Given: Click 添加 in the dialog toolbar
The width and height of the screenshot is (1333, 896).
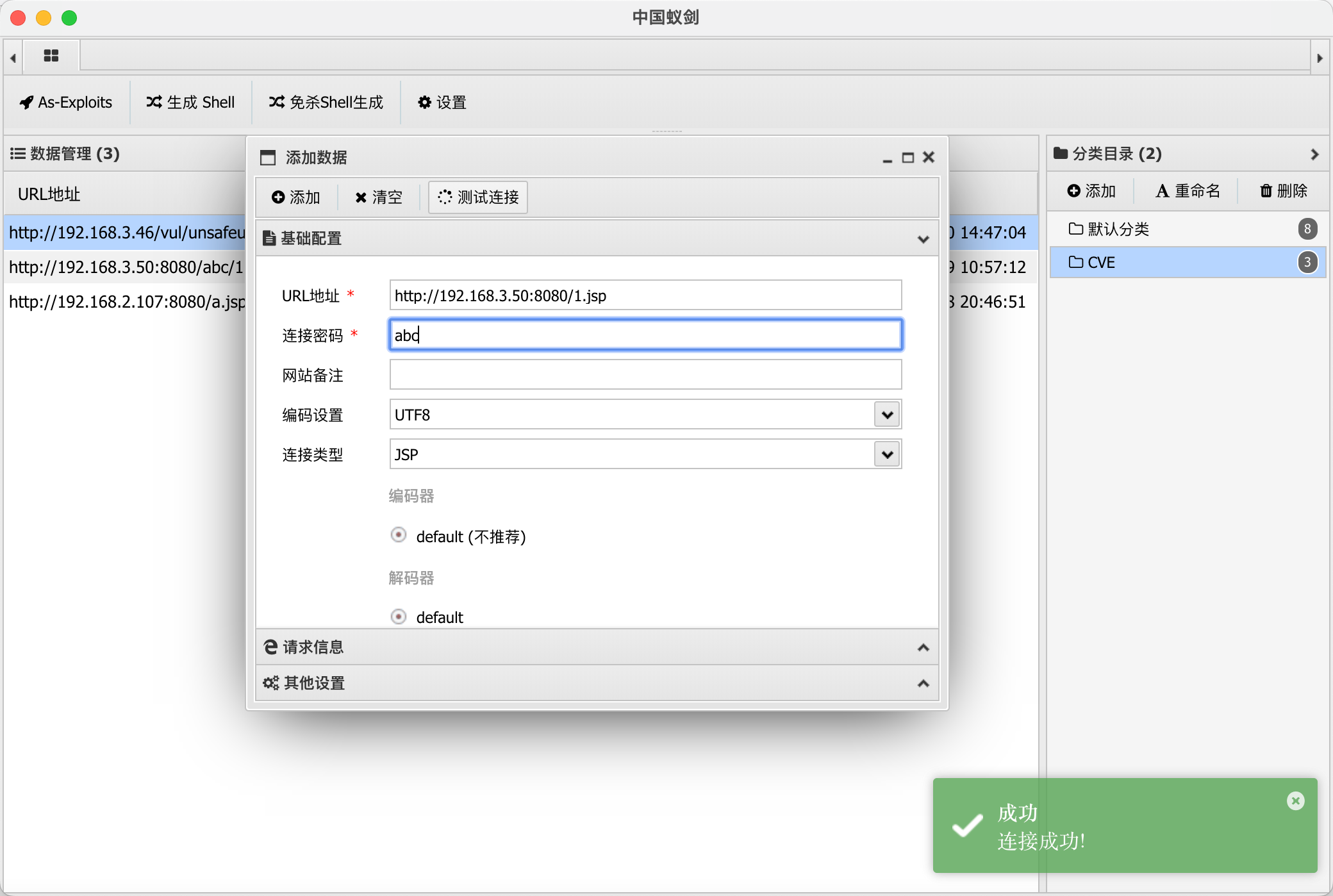Looking at the screenshot, I should click(296, 197).
